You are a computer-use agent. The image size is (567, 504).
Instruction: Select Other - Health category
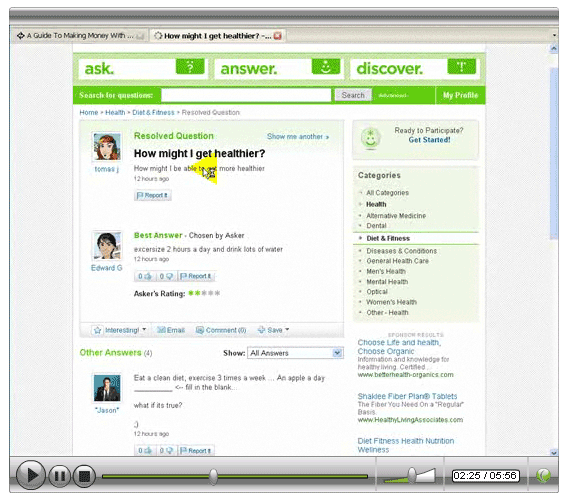click(x=387, y=312)
